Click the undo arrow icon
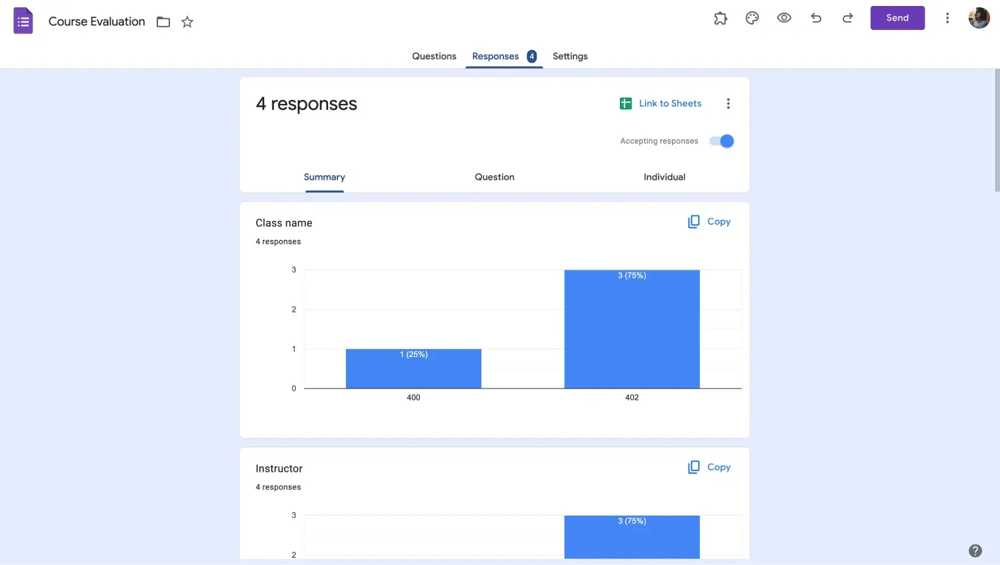Image resolution: width=1000 pixels, height=565 pixels. pos(816,18)
